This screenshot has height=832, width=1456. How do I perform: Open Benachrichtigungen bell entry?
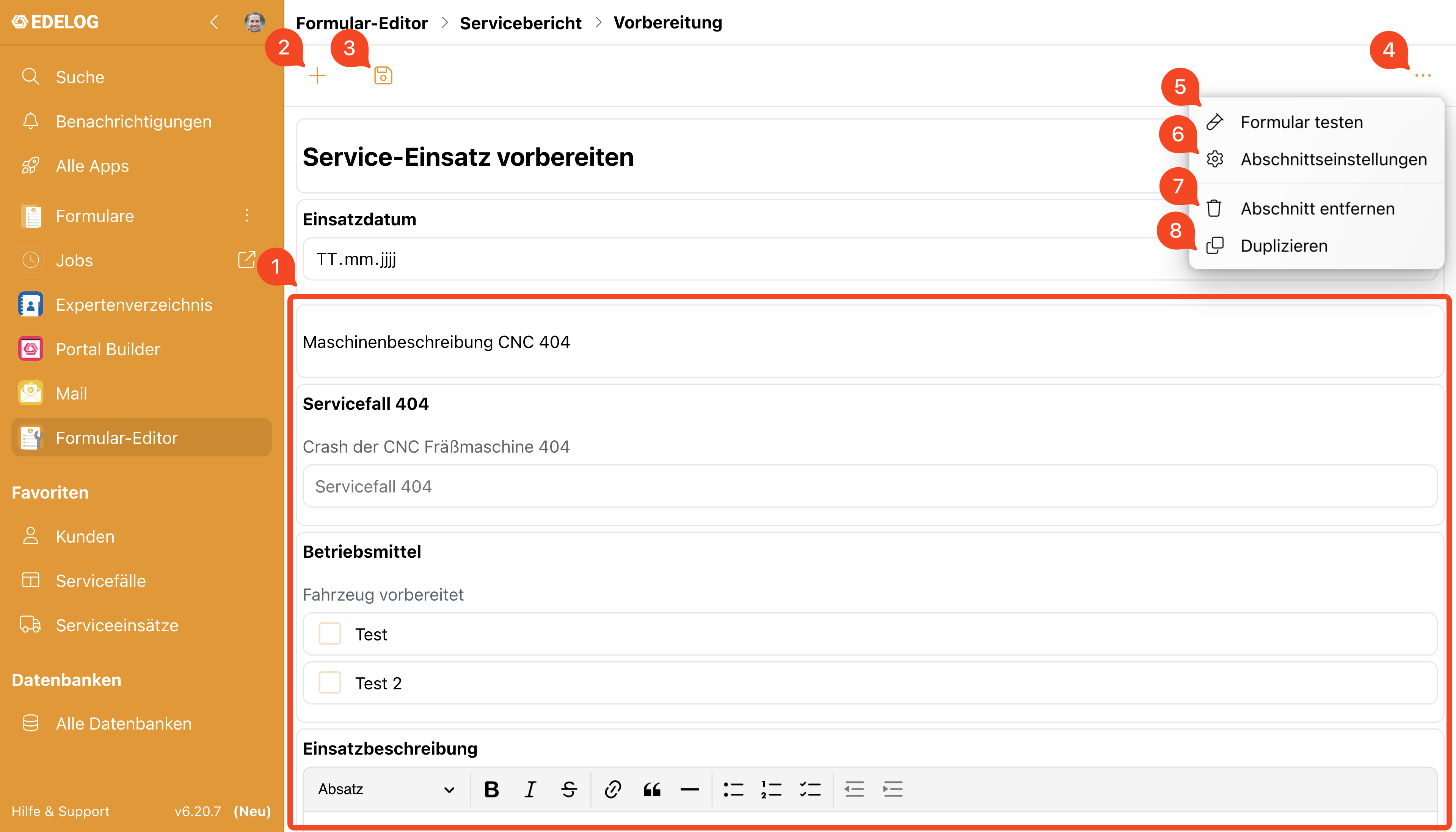click(141, 121)
